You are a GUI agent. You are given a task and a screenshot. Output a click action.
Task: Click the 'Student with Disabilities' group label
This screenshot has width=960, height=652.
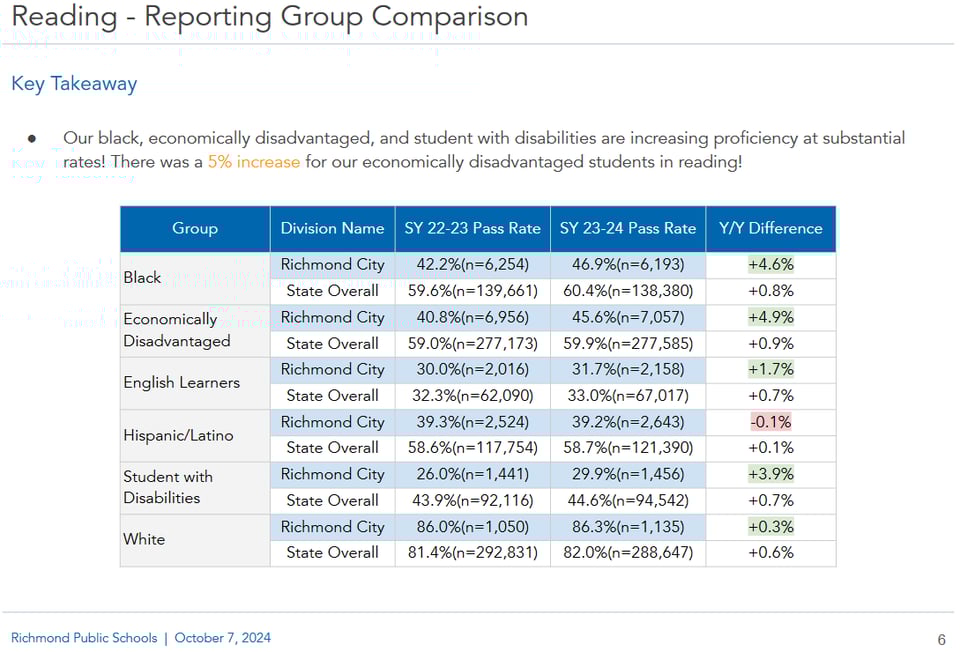(168, 487)
